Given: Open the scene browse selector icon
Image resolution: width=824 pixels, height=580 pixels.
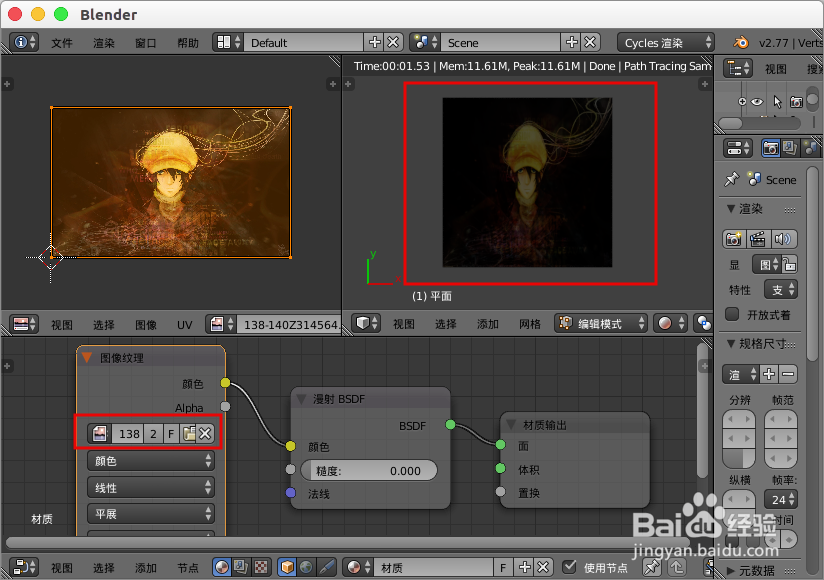Looking at the screenshot, I should point(425,43).
